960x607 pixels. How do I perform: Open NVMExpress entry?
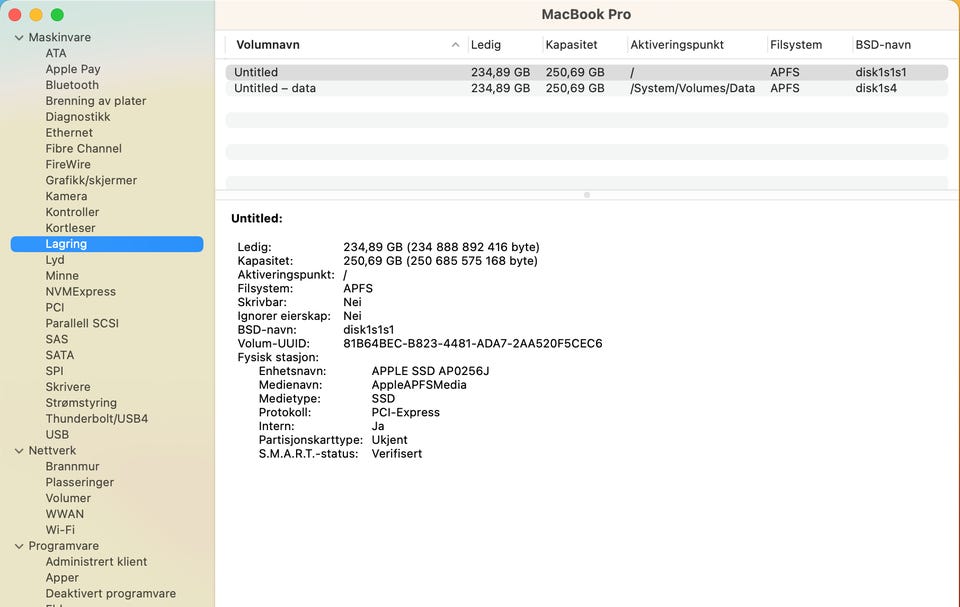[x=80, y=292]
